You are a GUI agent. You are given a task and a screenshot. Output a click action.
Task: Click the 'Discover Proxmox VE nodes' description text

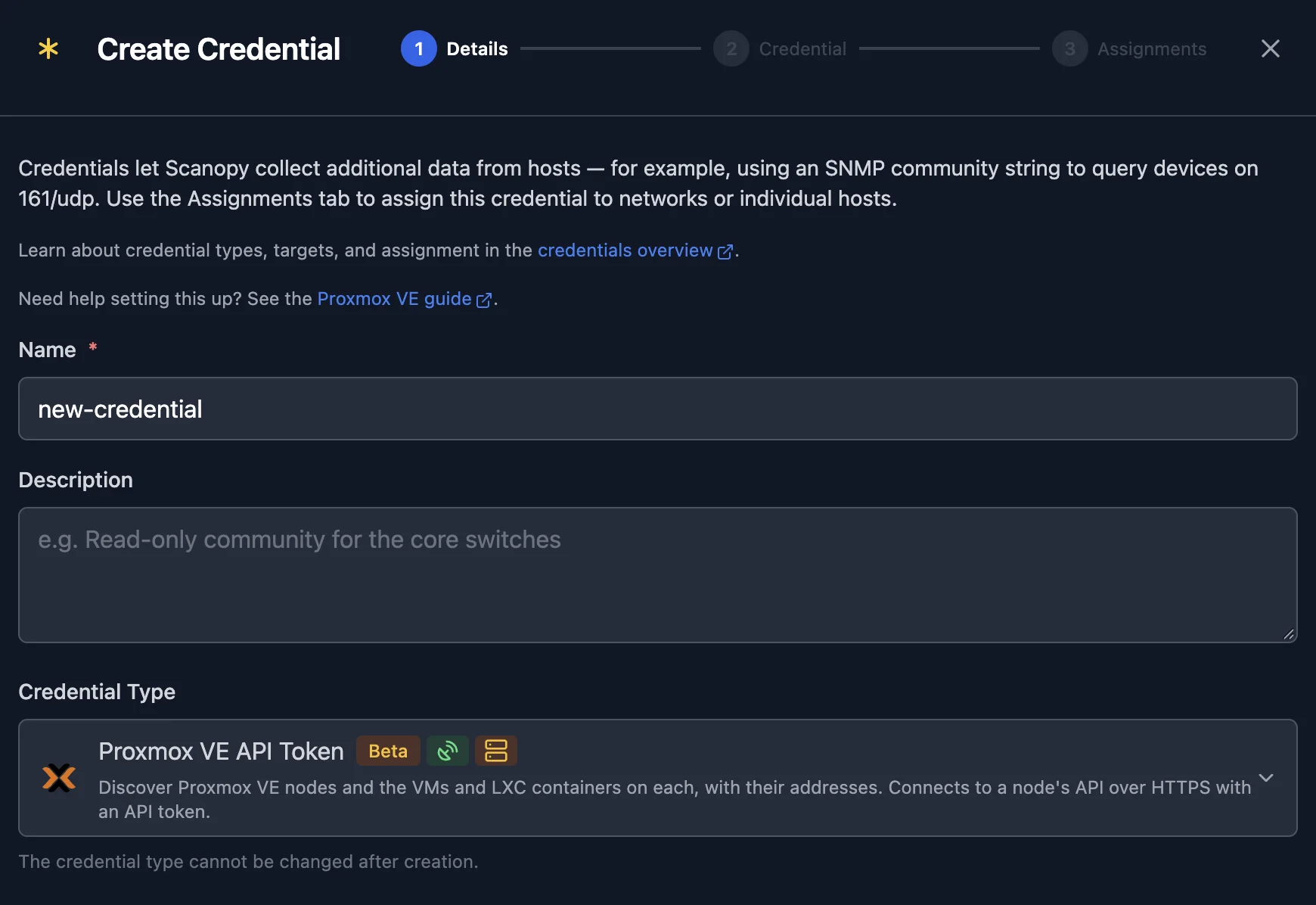point(675,799)
